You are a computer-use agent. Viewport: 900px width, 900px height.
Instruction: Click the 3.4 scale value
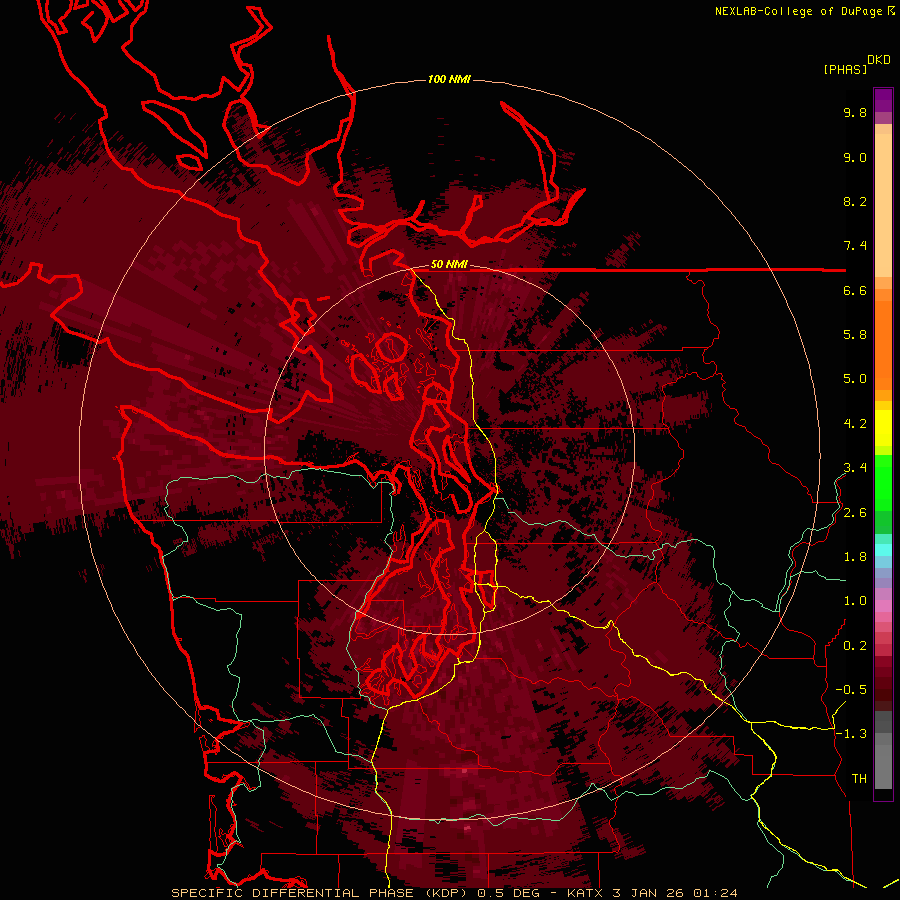tap(855, 468)
